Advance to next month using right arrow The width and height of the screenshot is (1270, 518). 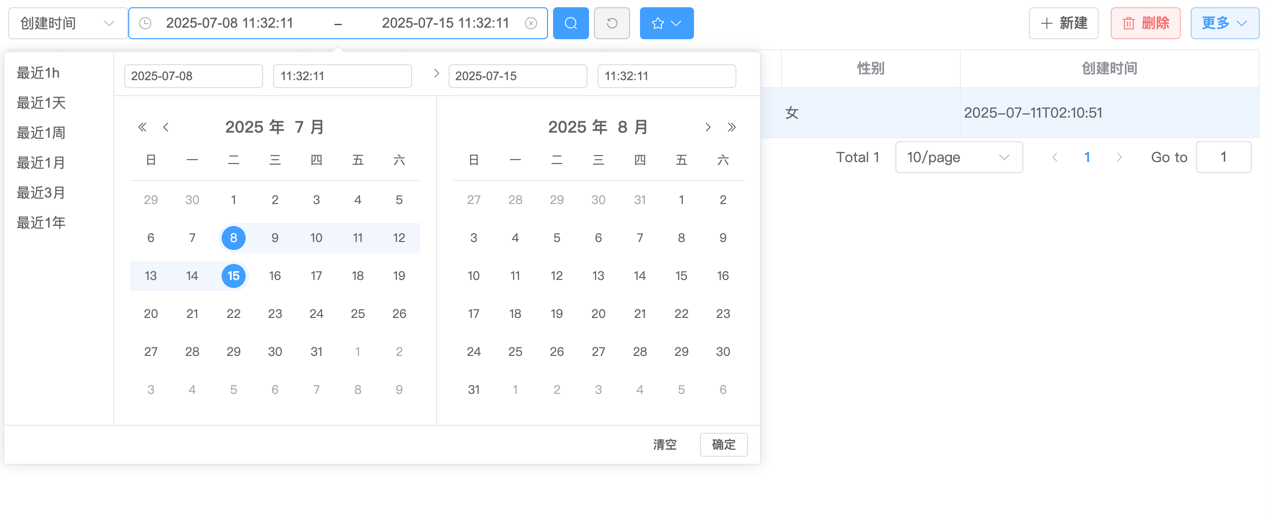click(708, 127)
